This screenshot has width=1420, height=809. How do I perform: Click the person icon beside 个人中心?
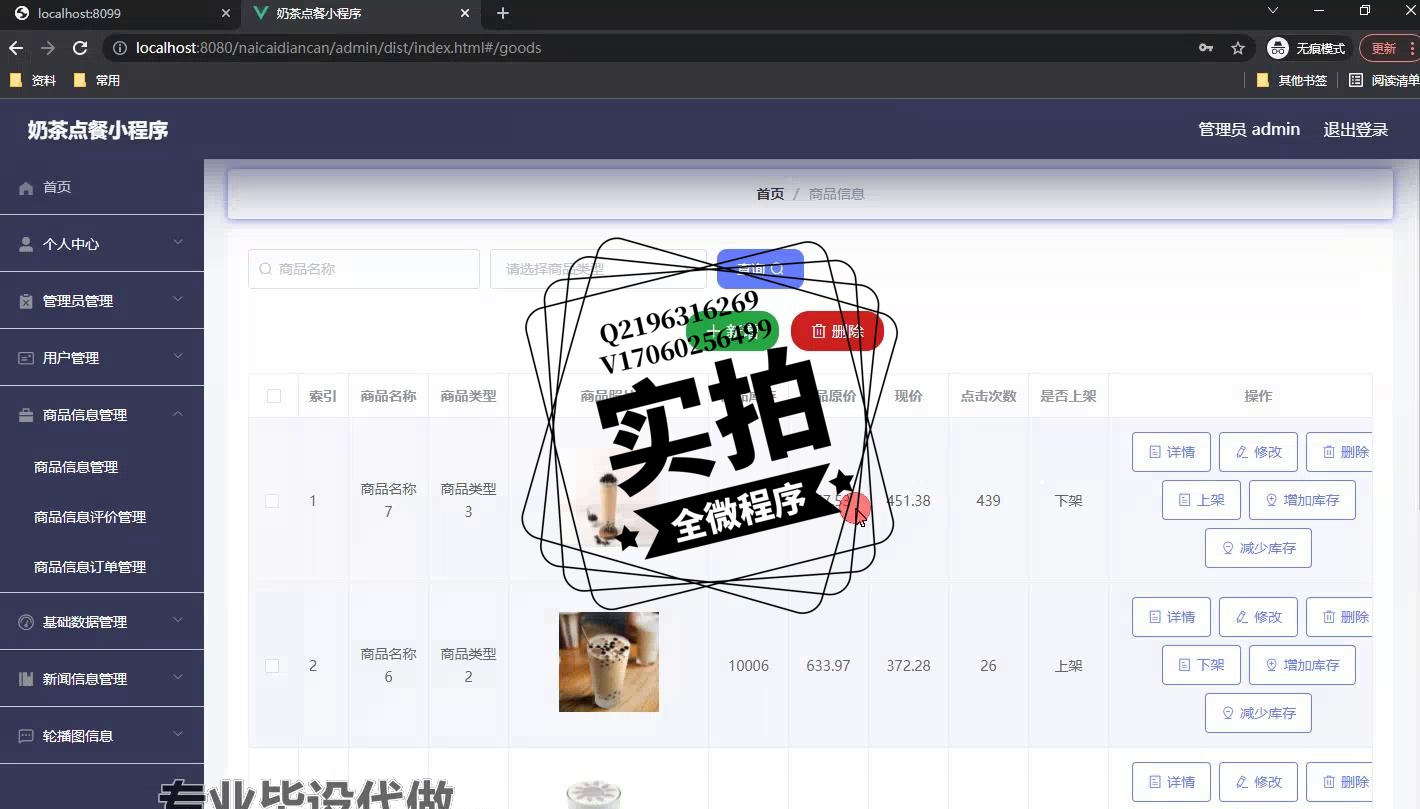tap(26, 244)
